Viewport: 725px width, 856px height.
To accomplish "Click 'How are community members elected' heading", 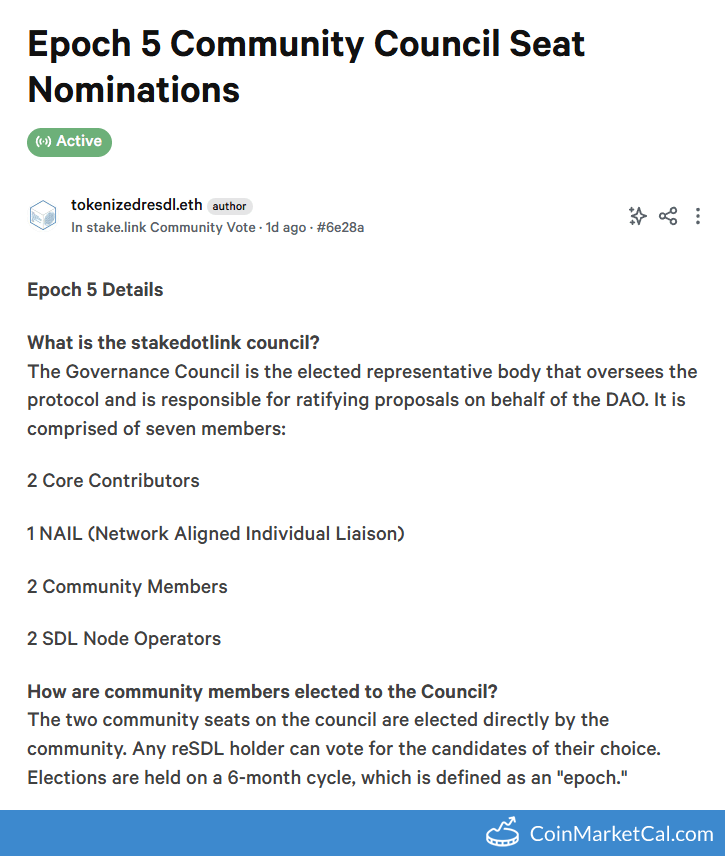I will pos(262,692).
